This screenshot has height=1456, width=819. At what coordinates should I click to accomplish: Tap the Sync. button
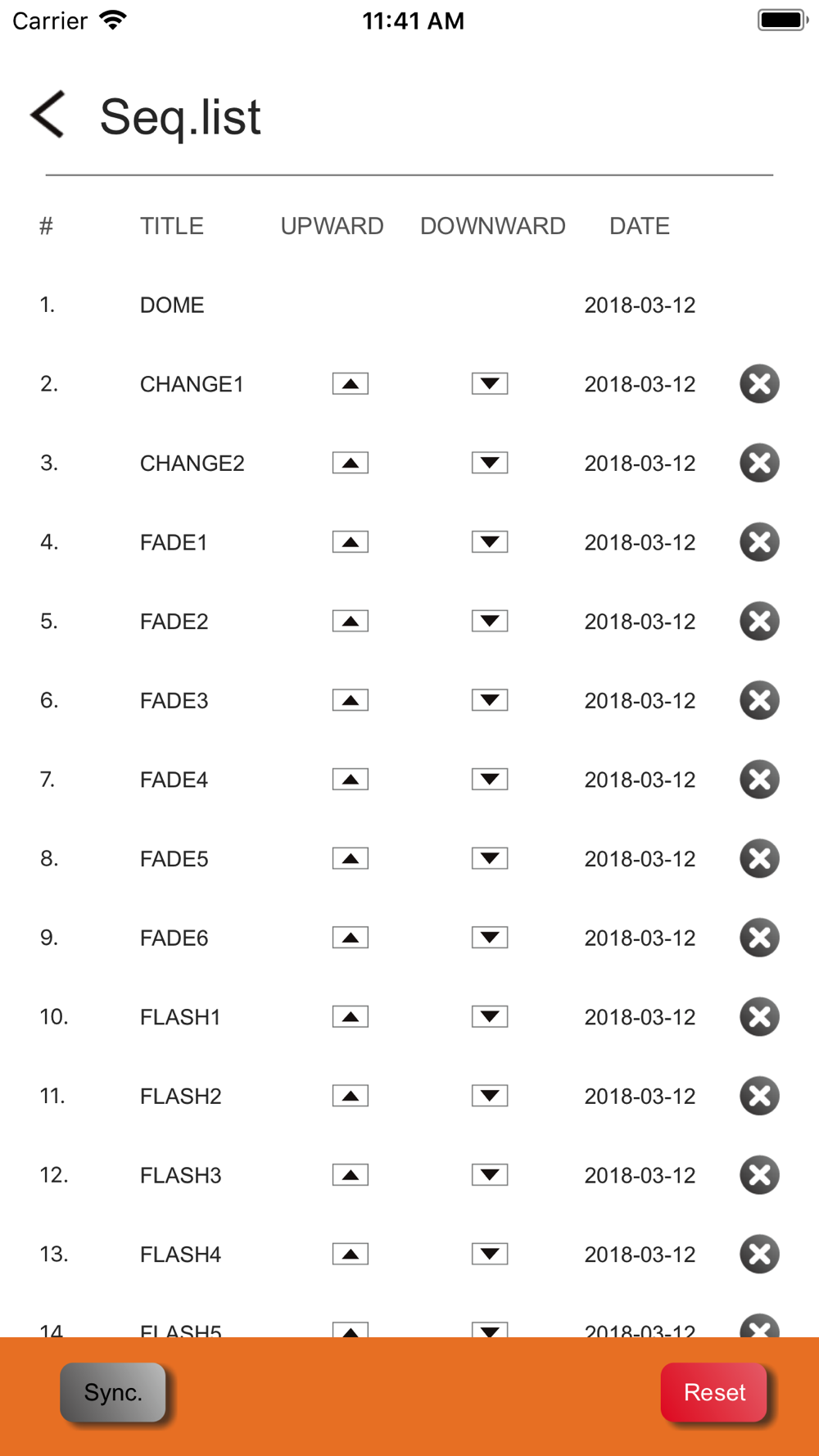[113, 1392]
